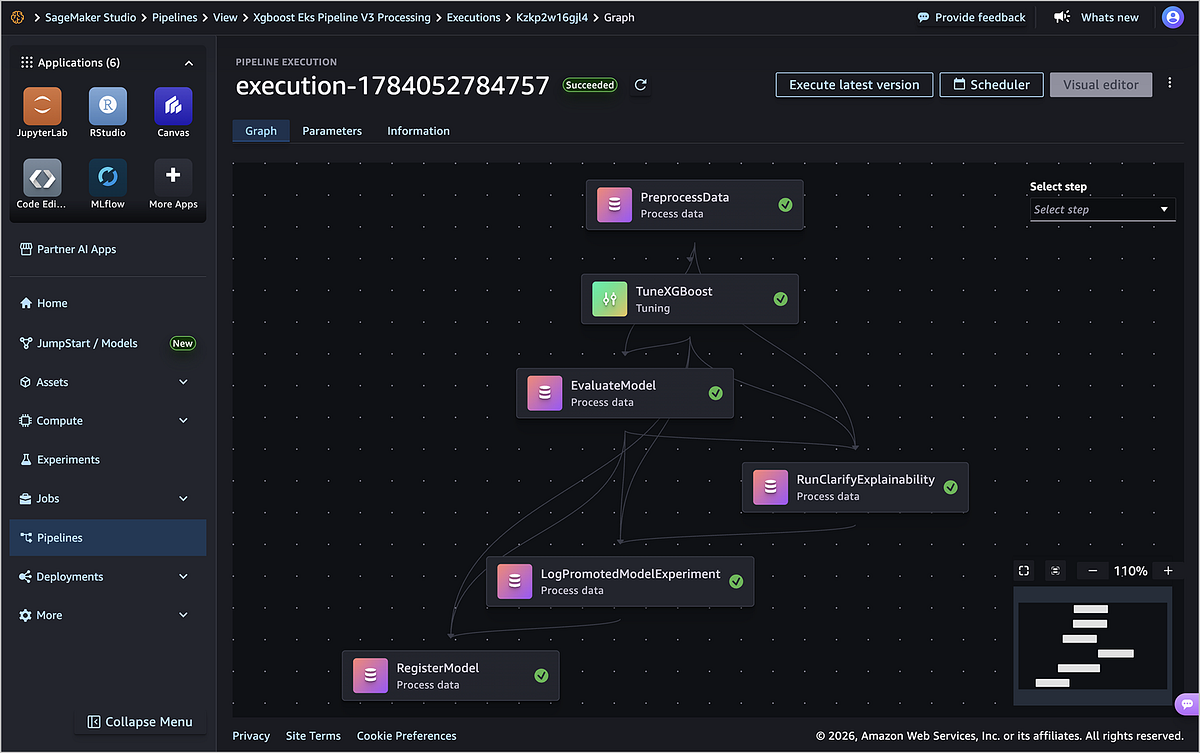Open JumpStart / Models in sidebar

tap(108, 343)
